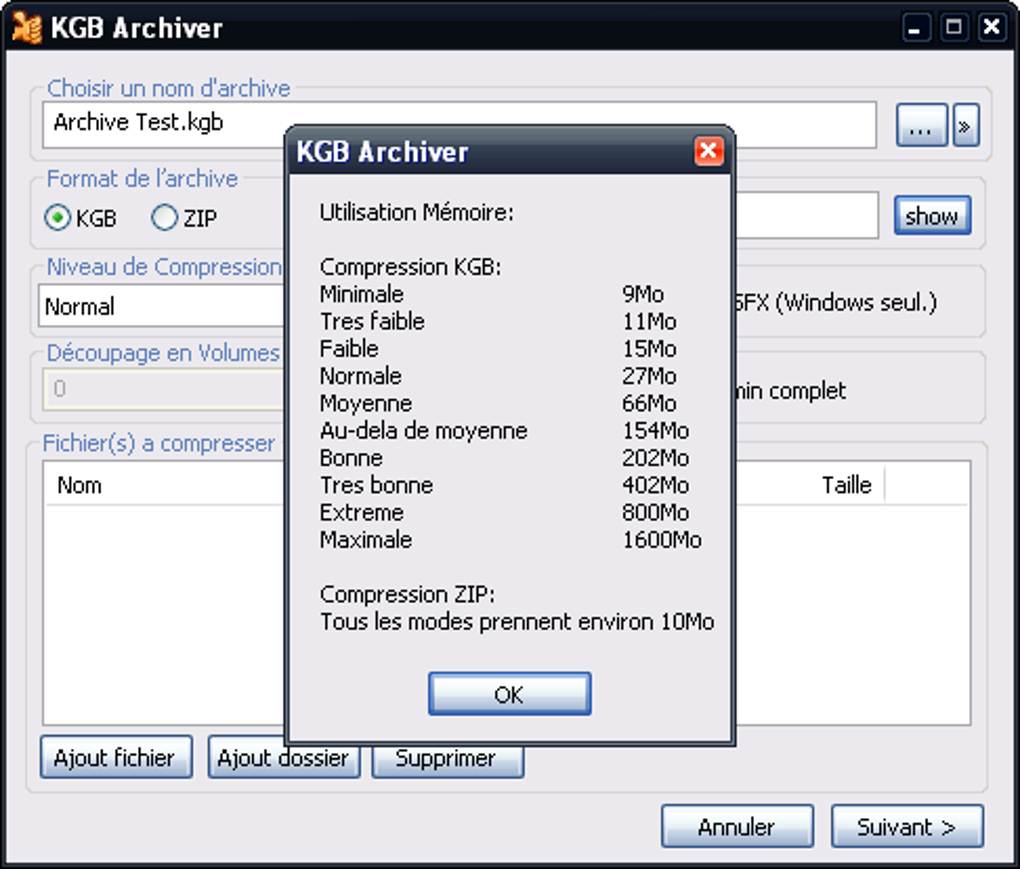Click Supprimer button
The width and height of the screenshot is (1020, 869).
[x=448, y=761]
